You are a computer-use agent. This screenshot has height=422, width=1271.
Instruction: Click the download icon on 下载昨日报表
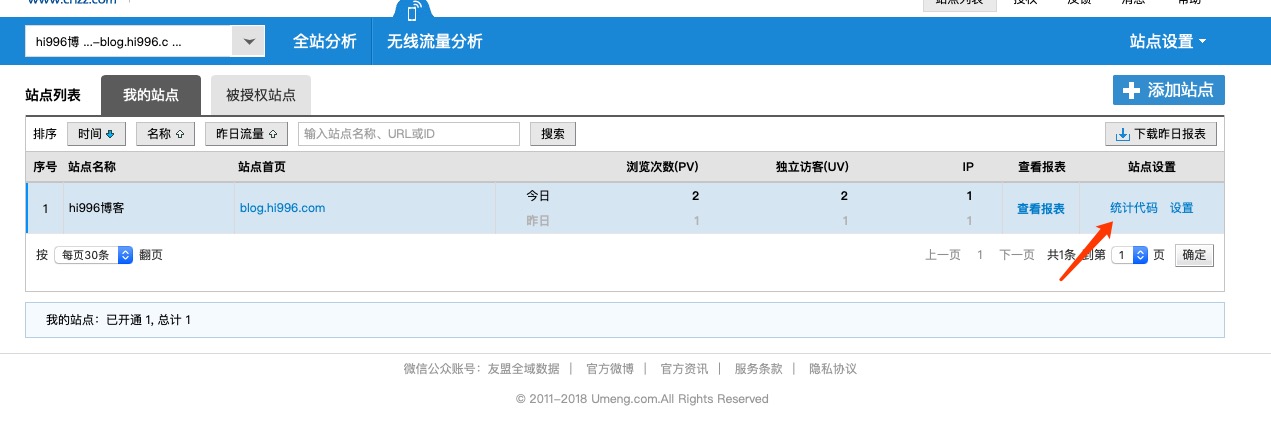point(1122,134)
